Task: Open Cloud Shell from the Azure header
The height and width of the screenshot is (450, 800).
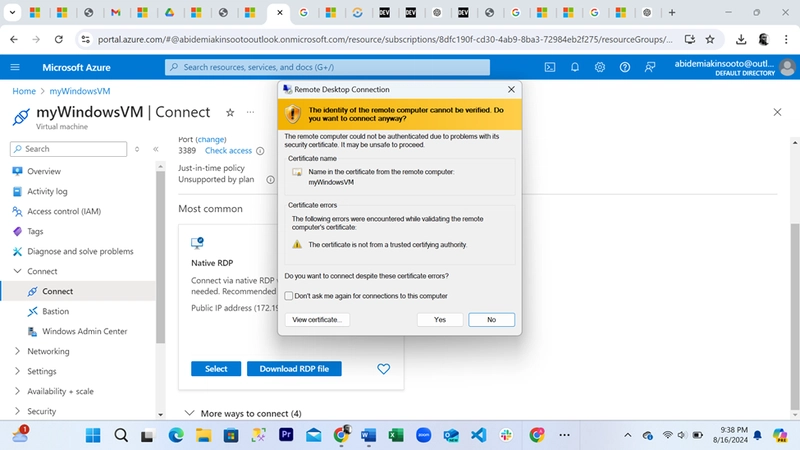Action: point(550,67)
